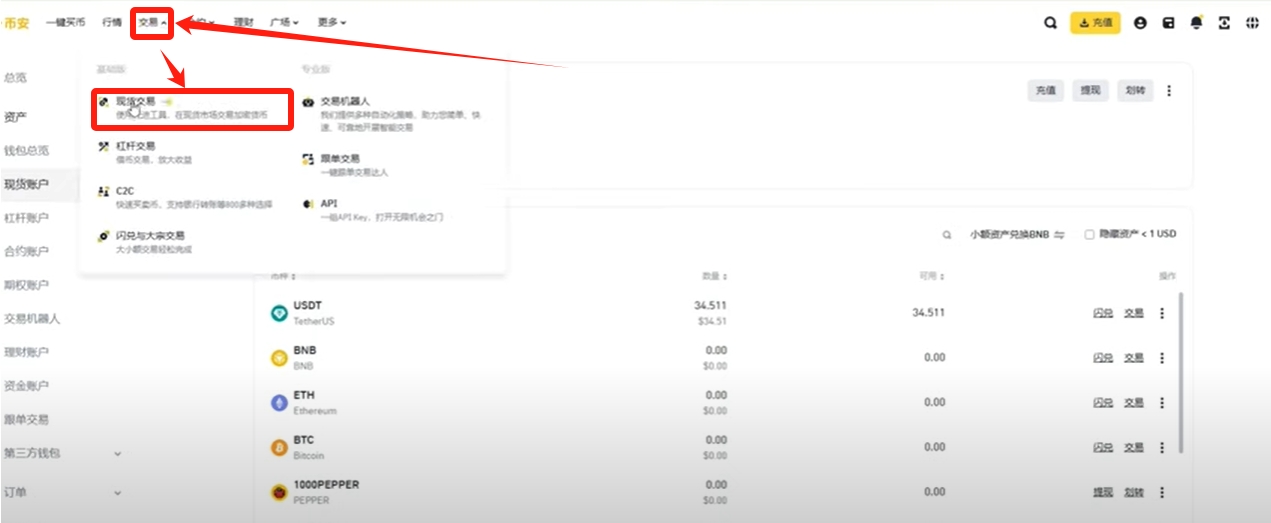1271x523 pixels.
Task: Click the BNB coin icon
Action: click(x=279, y=358)
